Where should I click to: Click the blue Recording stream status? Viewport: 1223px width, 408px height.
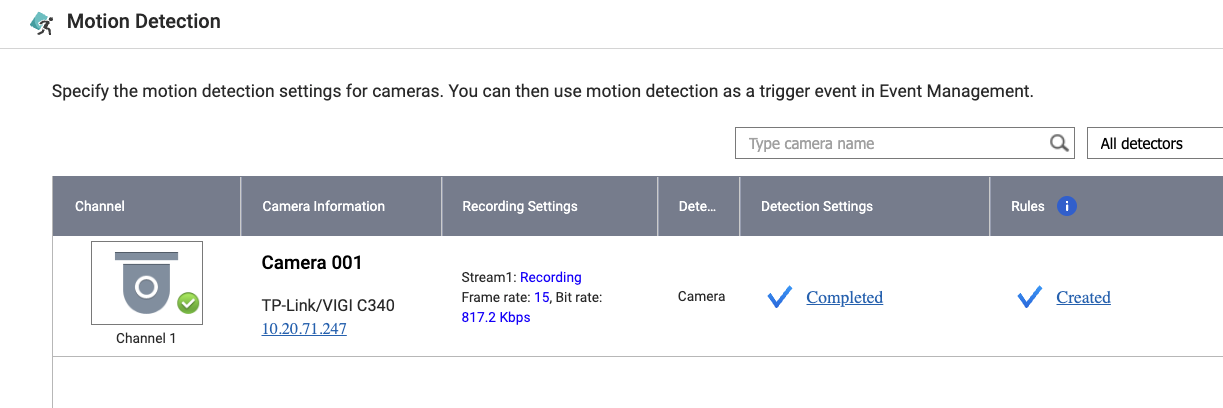pyautogui.click(x=550, y=277)
